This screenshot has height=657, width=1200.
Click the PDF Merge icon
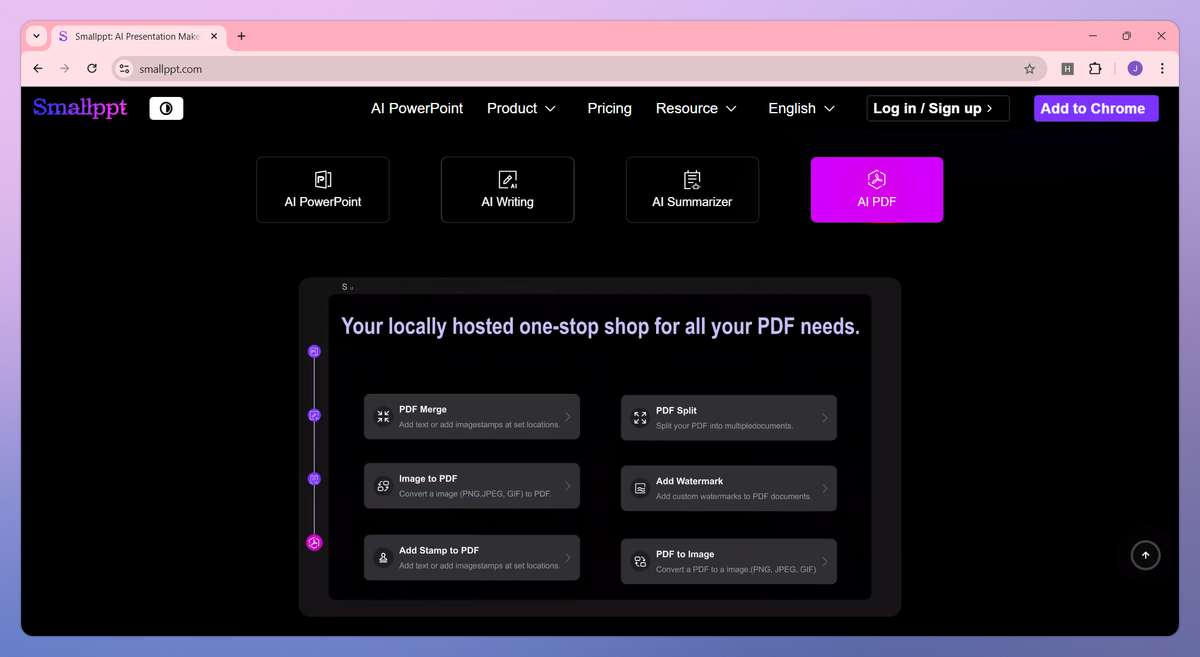383,417
